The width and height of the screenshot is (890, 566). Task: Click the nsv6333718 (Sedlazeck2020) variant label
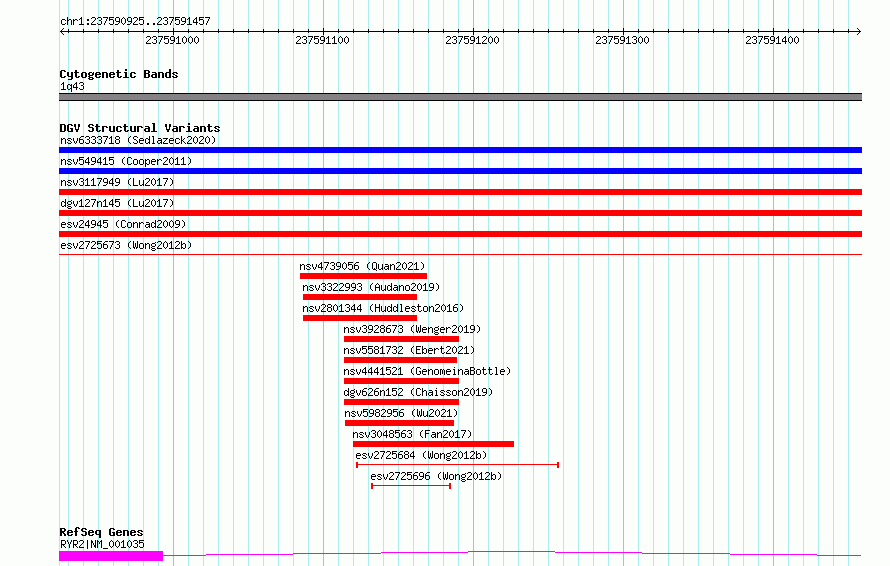(138, 140)
